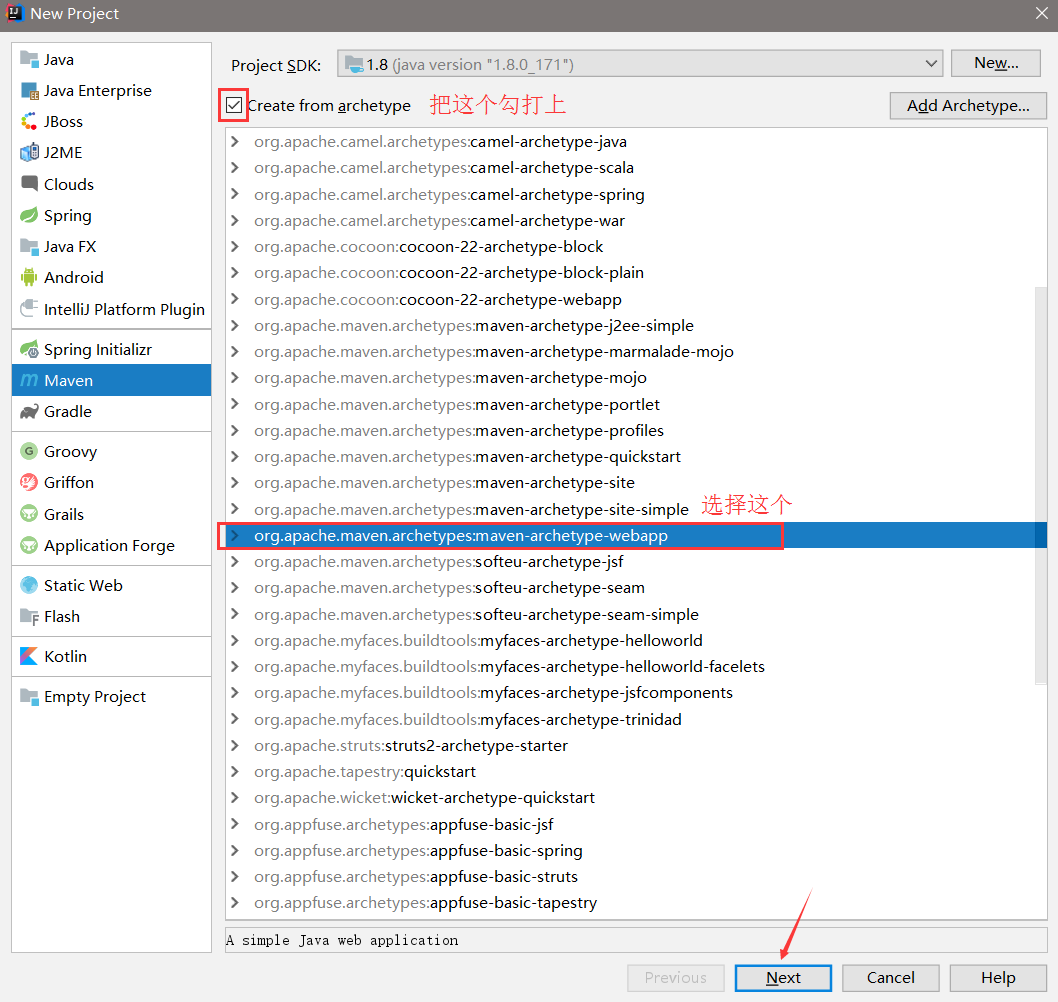Click the Java FX icon
The image size is (1058, 1002).
[x=29, y=246]
